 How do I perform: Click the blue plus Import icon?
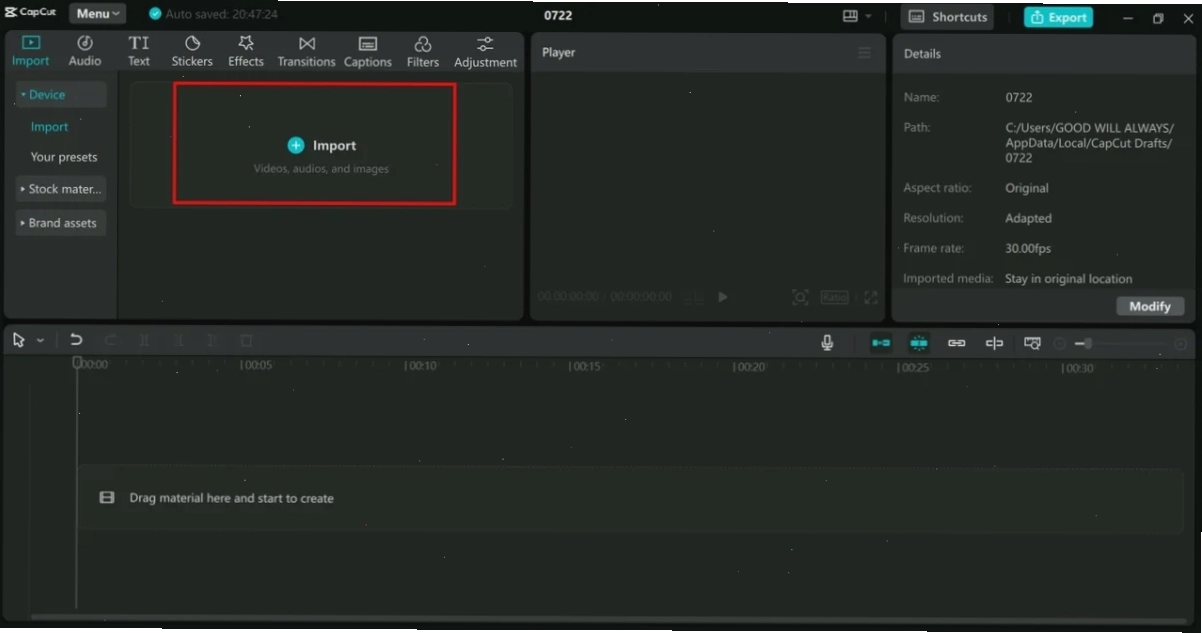click(x=296, y=145)
